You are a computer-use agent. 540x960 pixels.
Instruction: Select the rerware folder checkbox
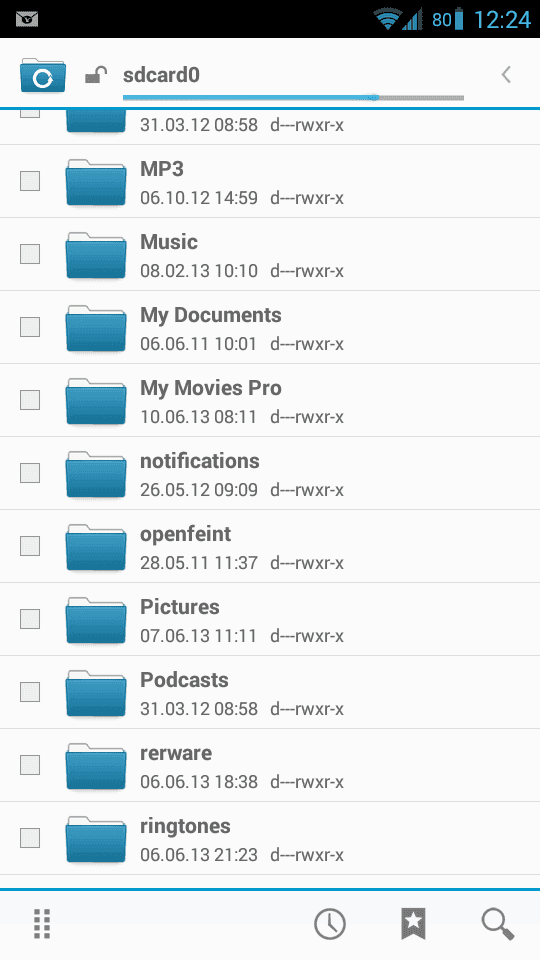(30, 765)
